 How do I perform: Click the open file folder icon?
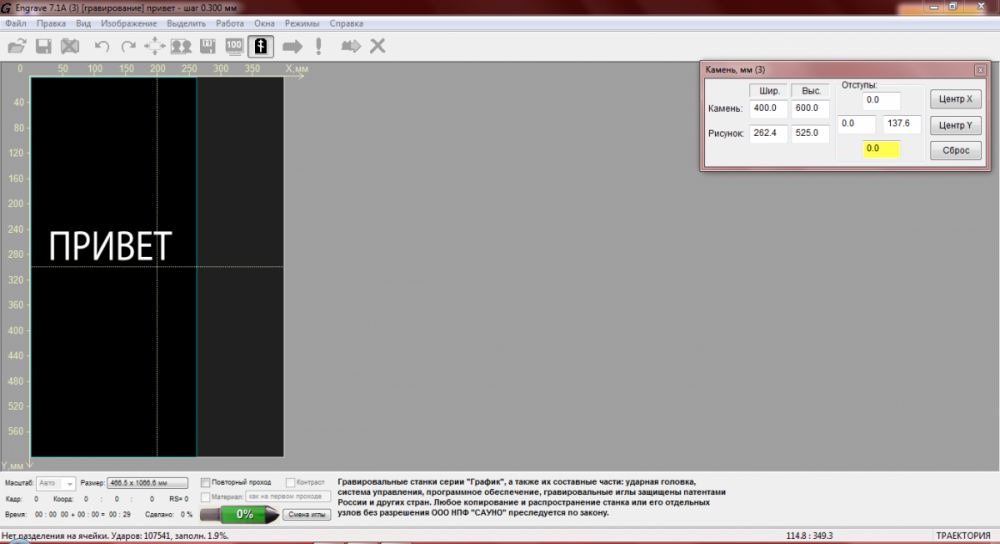point(17,46)
